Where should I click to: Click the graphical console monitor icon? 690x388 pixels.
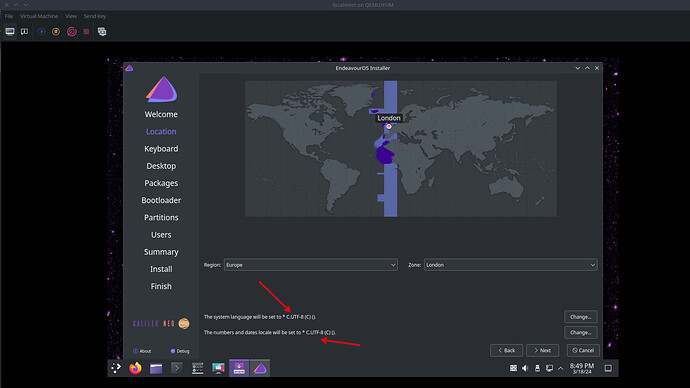pos(10,32)
